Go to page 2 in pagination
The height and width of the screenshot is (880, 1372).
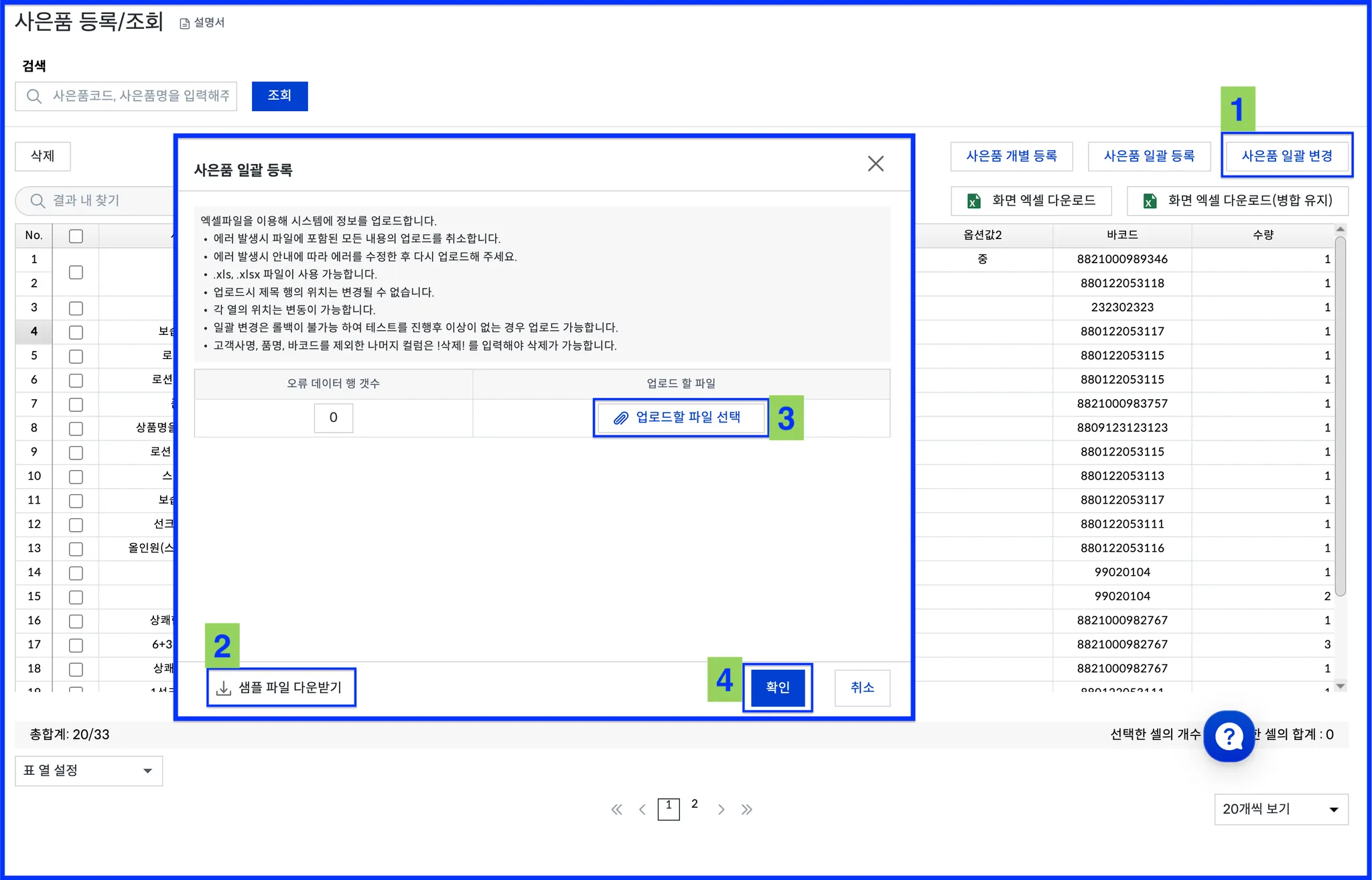695,804
